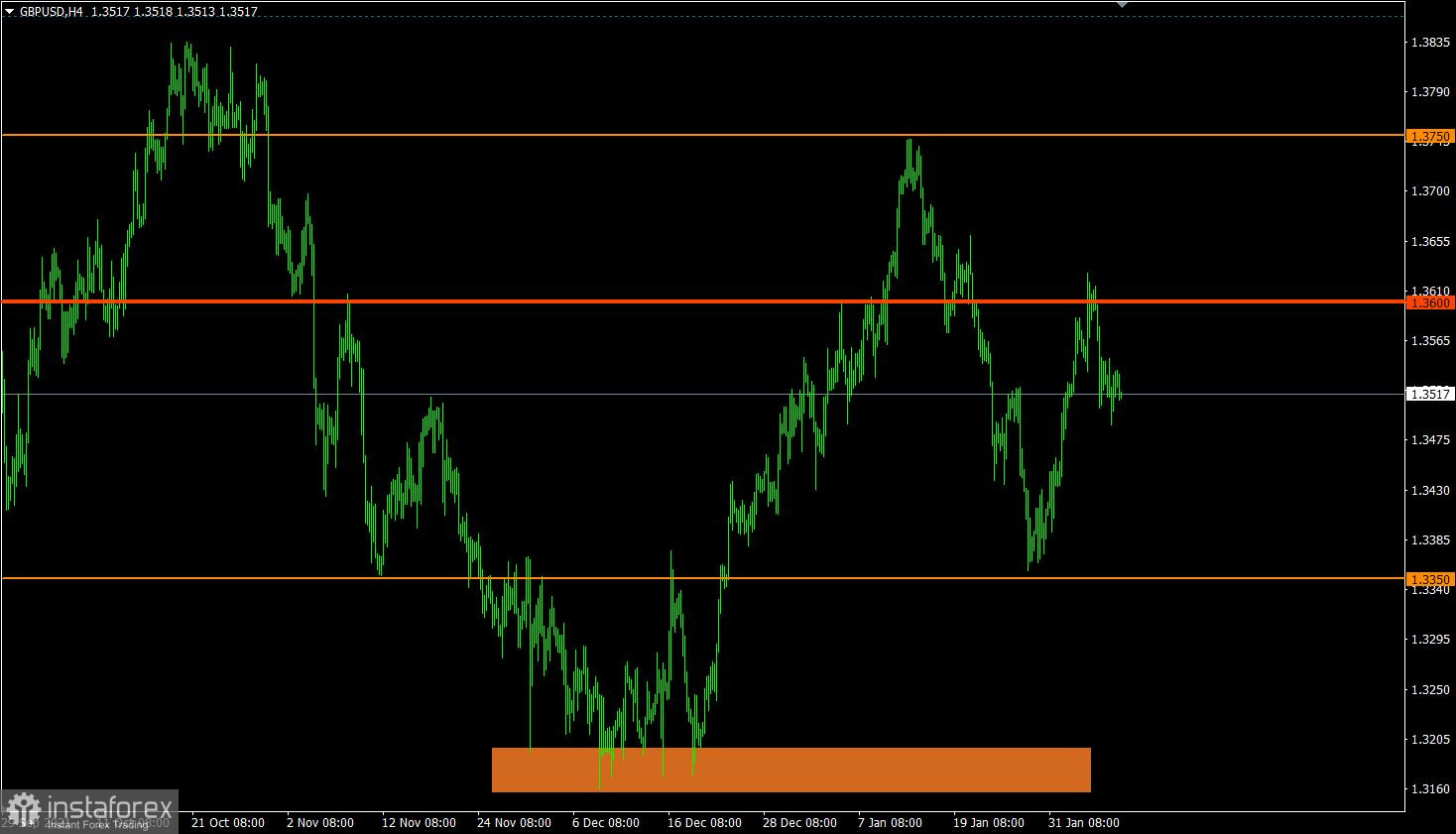
Task: Click time axis label 16 Dec 08:00
Action: tap(704, 823)
